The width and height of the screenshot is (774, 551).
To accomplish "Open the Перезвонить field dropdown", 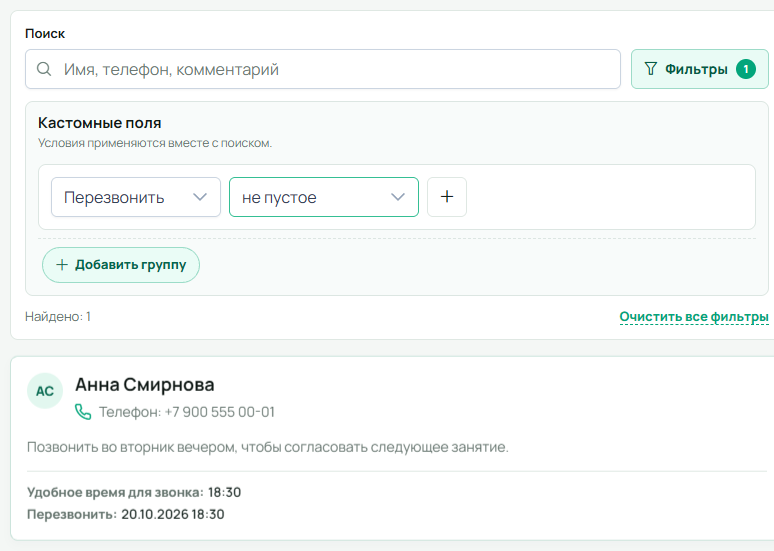I will [136, 197].
